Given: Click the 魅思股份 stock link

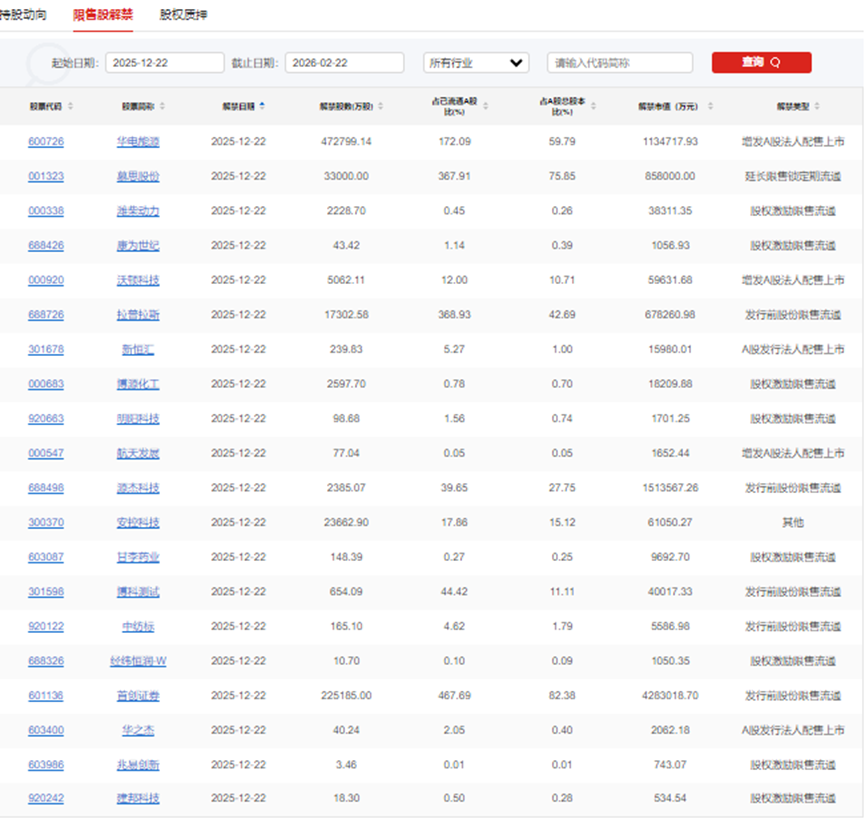Looking at the screenshot, I should pos(139,177).
